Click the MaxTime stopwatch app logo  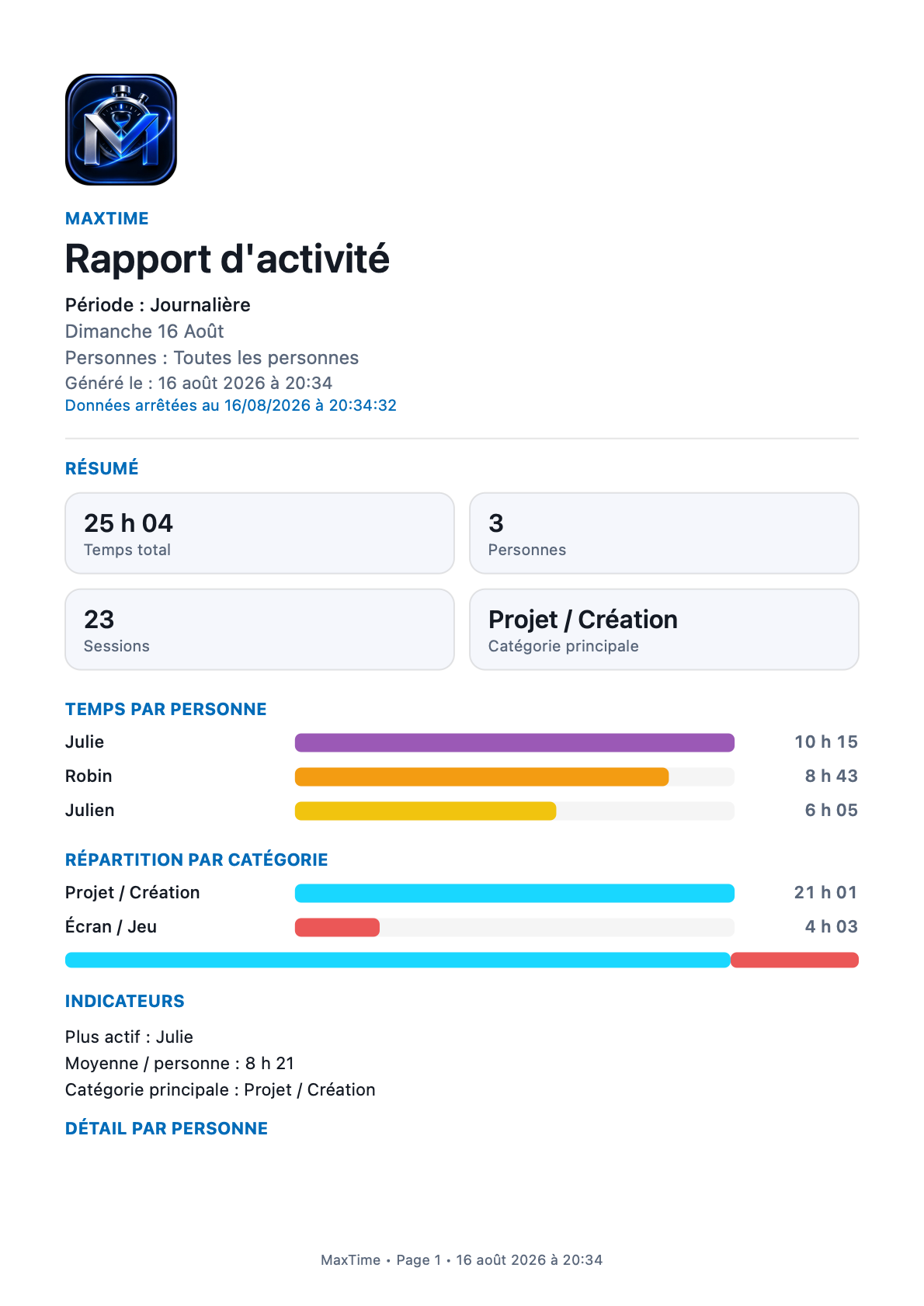121,130
